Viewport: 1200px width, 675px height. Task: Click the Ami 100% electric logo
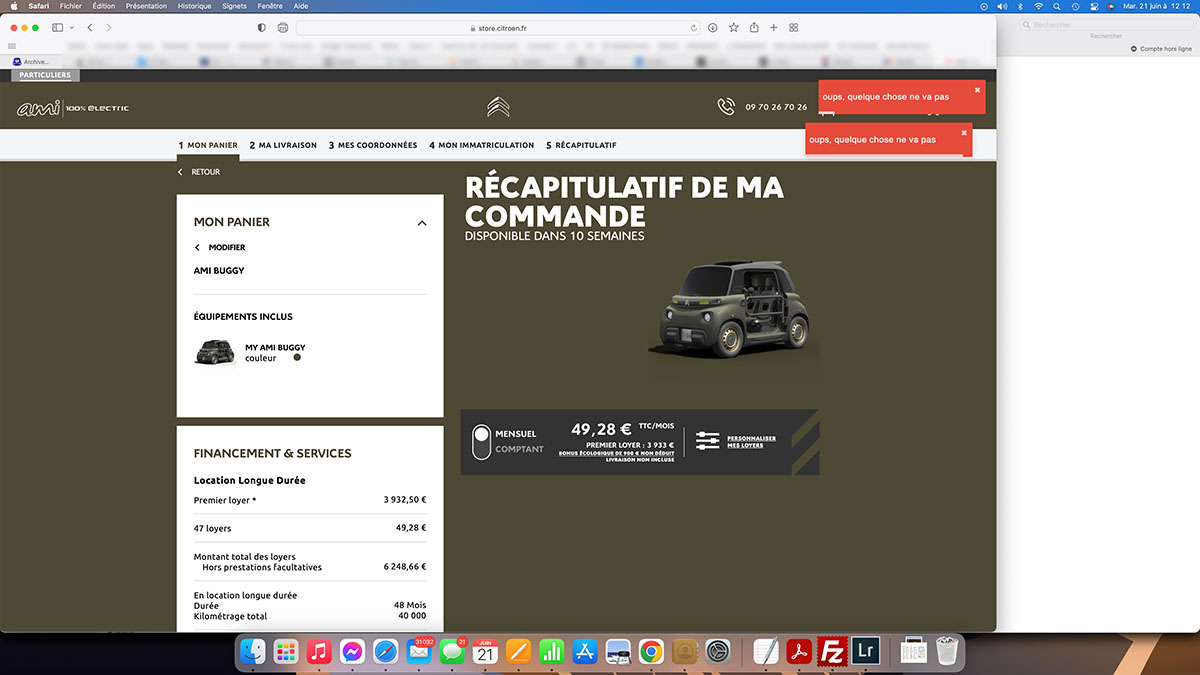(73, 108)
